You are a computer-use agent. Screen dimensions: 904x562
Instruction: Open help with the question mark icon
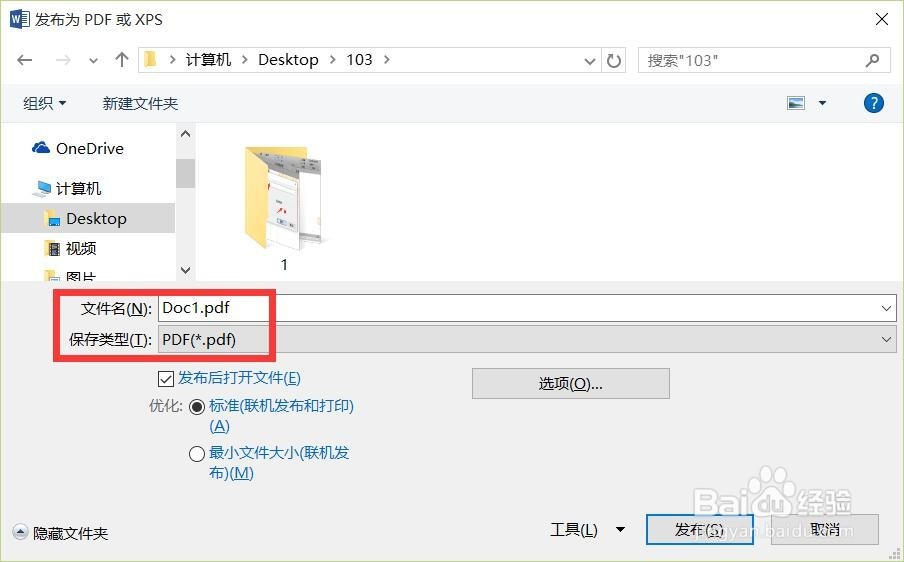873,103
